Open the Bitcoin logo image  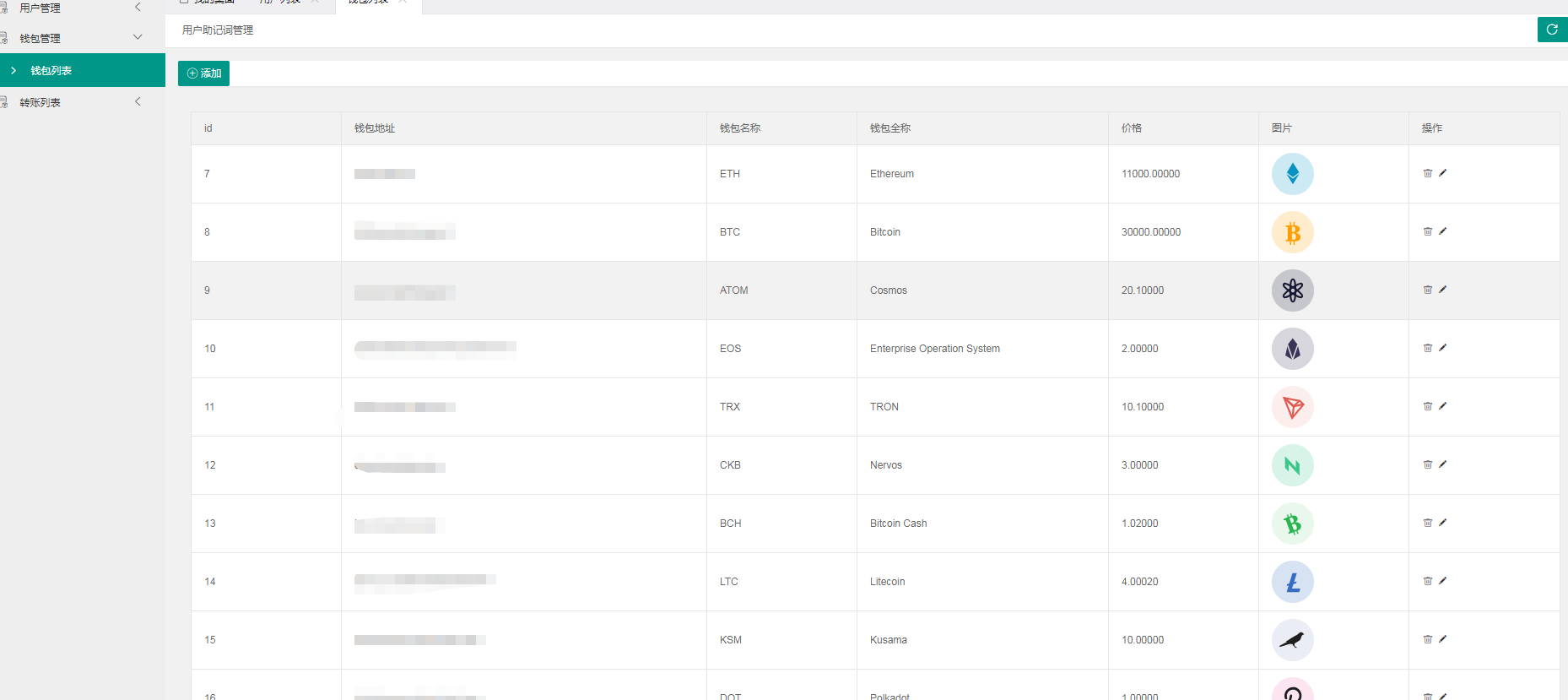pyautogui.click(x=1292, y=232)
